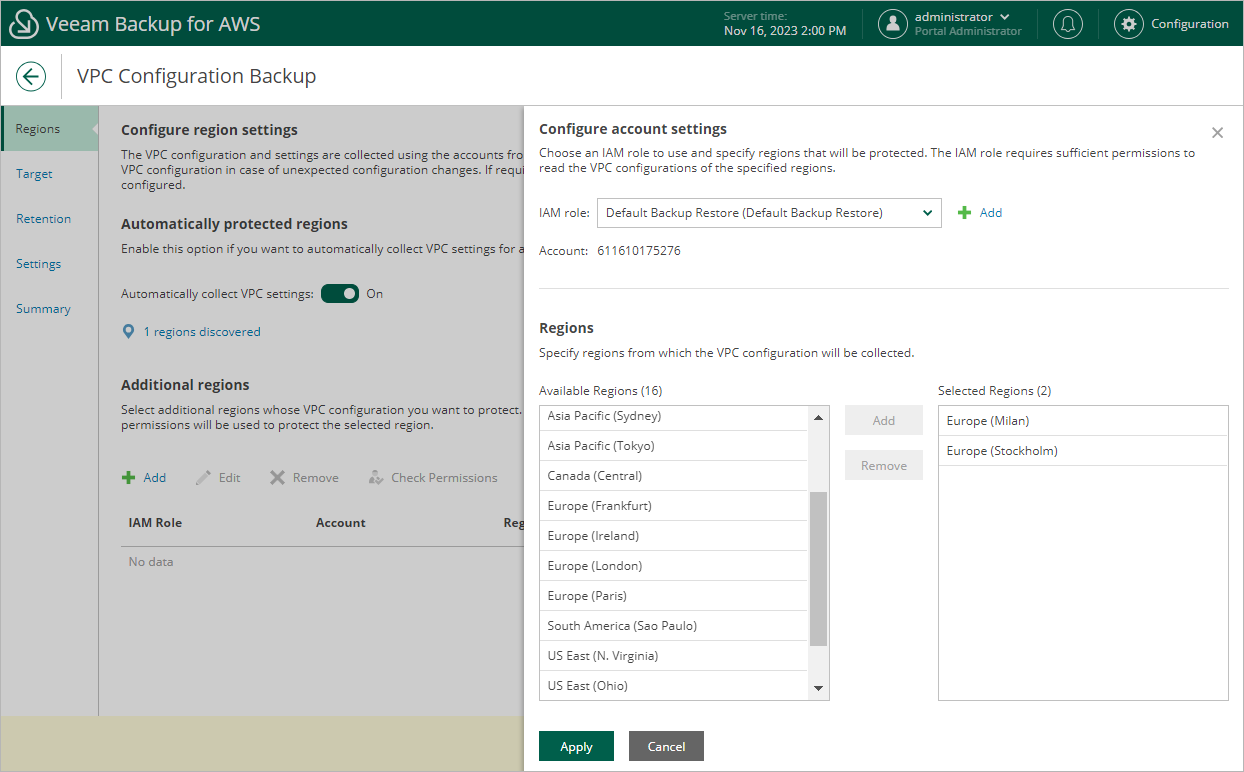1244x772 pixels.
Task: Open the '1 regions discovered' link
Action: [x=202, y=332]
